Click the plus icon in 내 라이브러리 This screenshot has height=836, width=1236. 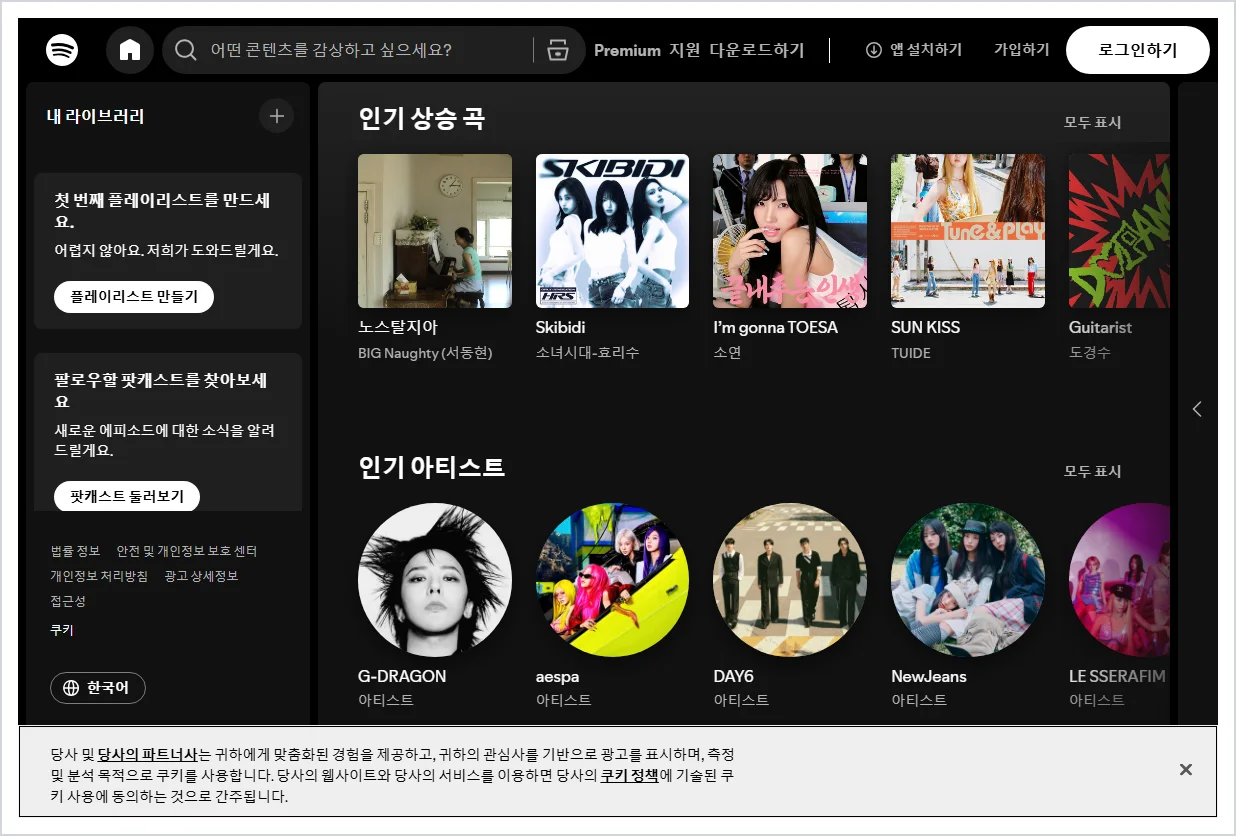277,116
